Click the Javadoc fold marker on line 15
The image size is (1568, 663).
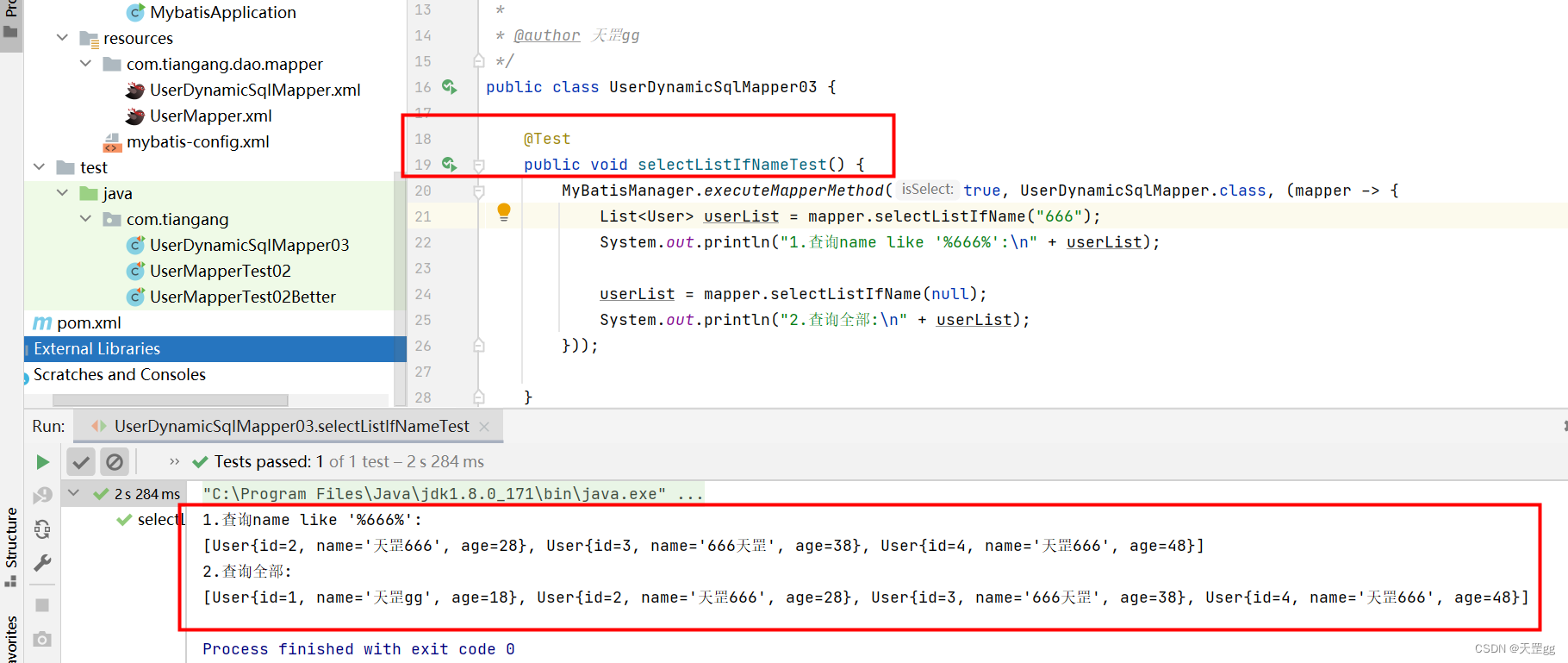[479, 61]
